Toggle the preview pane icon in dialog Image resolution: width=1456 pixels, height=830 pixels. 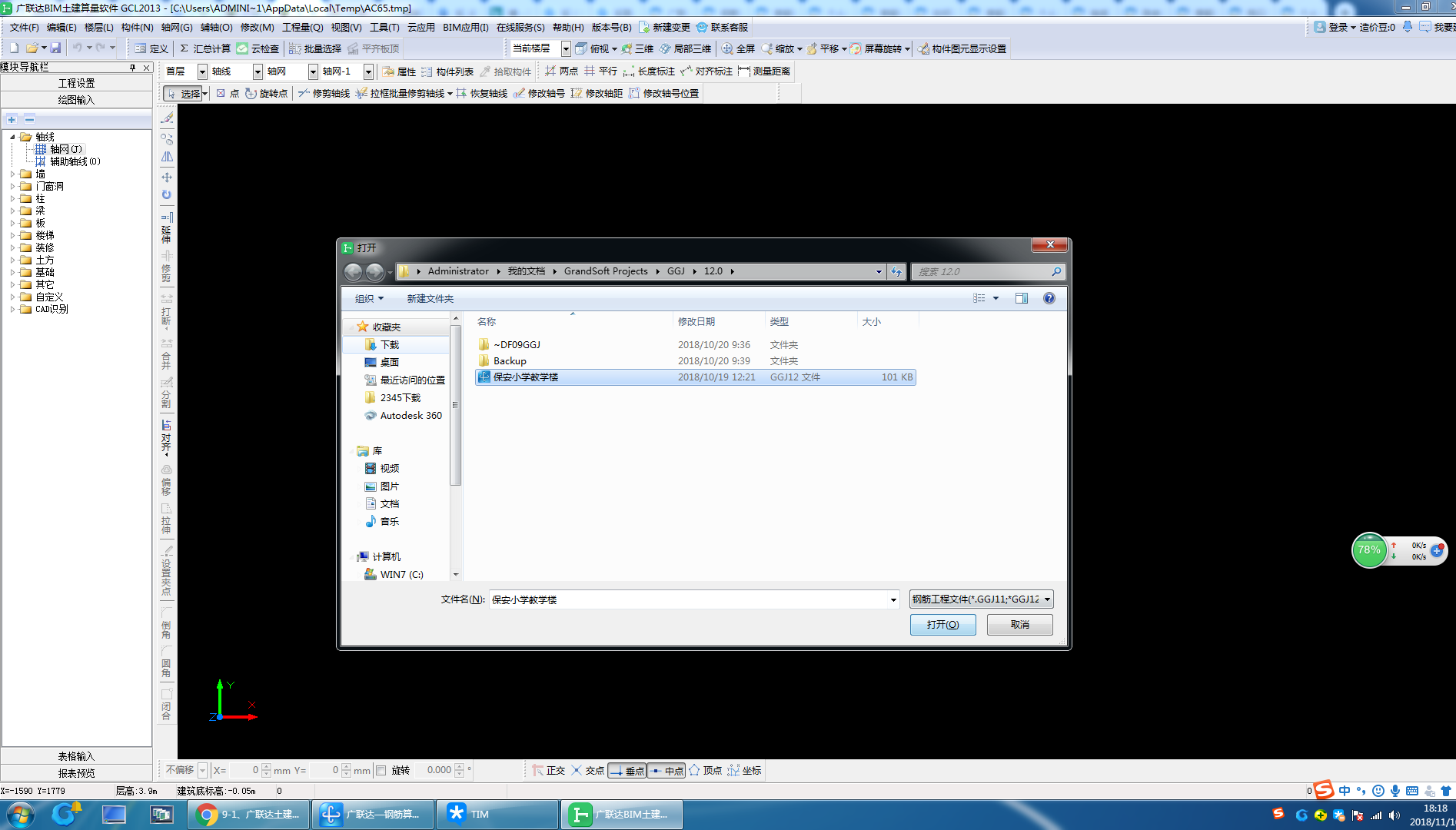1022,298
